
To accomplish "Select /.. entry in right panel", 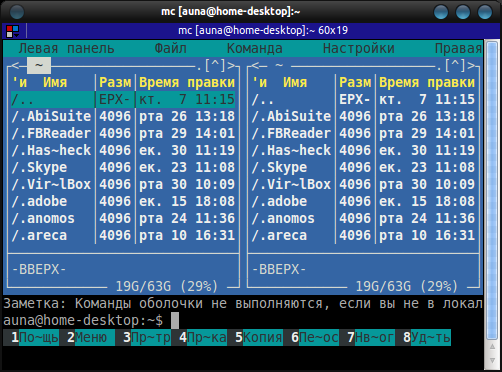I will [x=363, y=99].
